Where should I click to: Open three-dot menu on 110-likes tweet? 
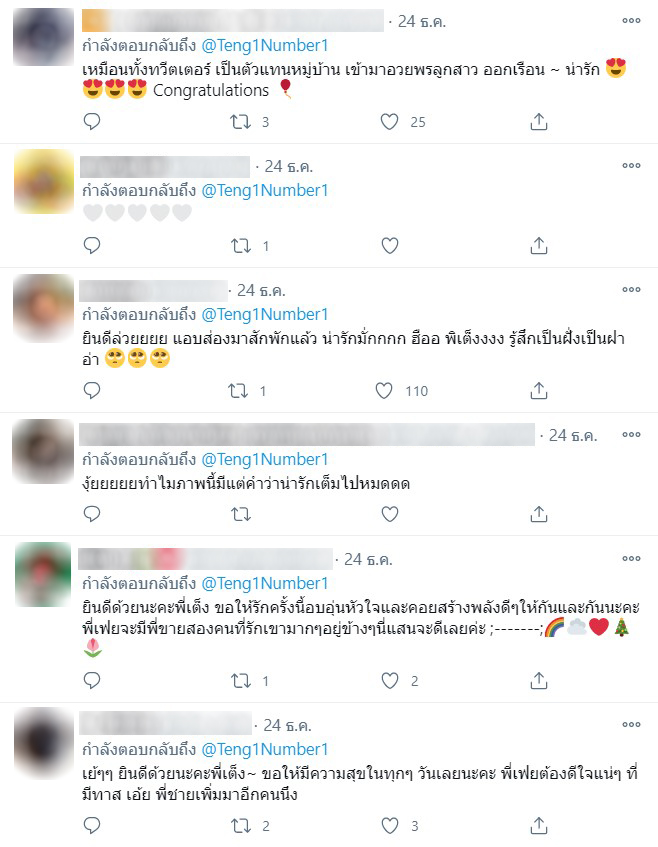pos(631,290)
